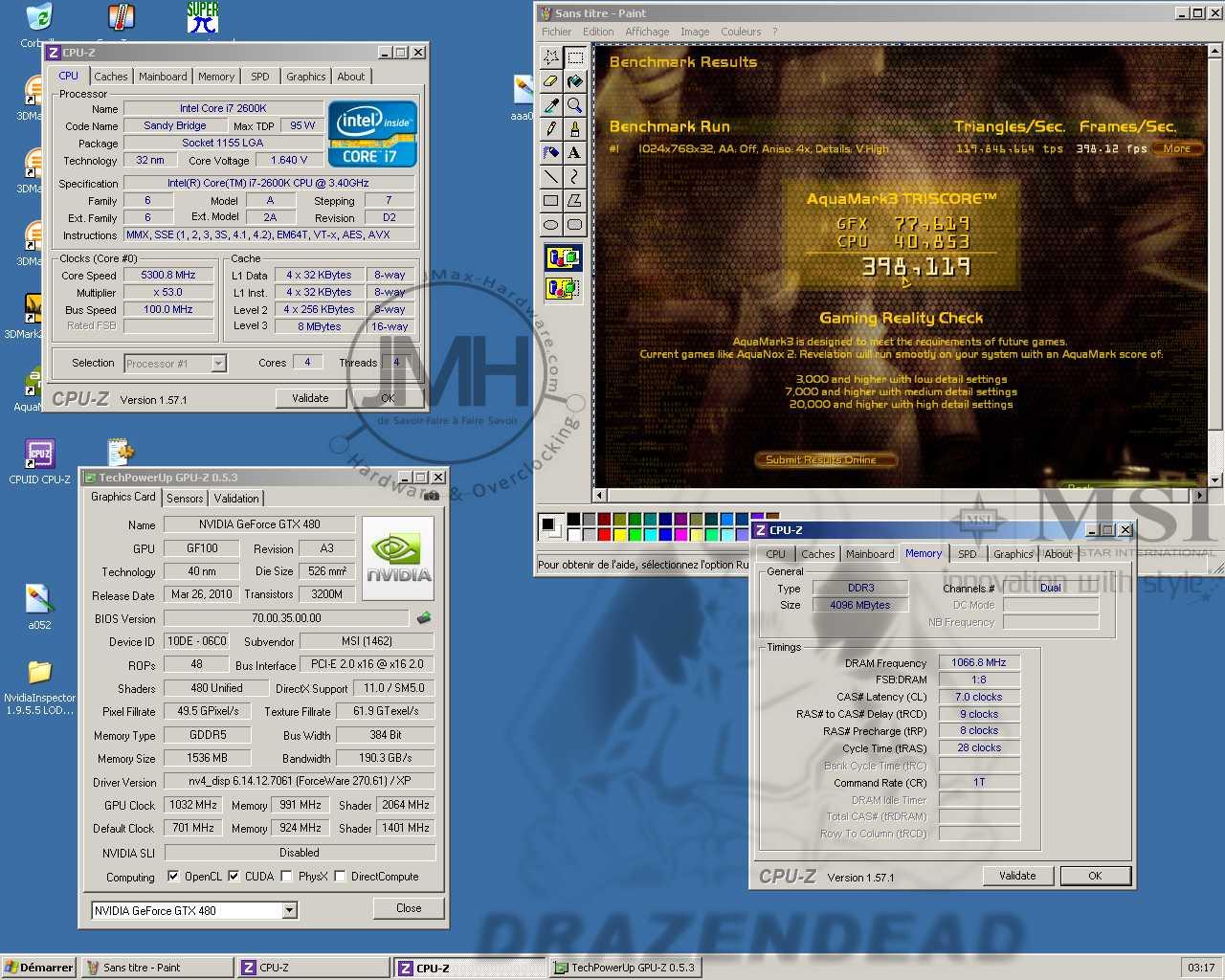Choose the Brush tool in Paint

574,129
